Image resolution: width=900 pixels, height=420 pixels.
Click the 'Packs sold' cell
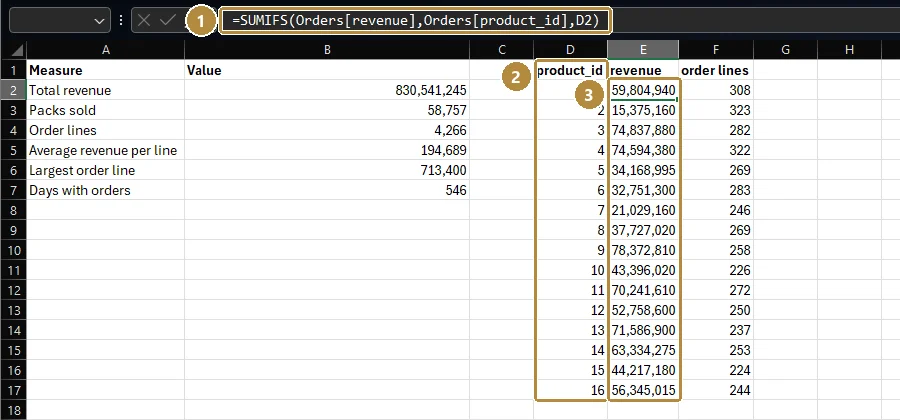coord(106,110)
